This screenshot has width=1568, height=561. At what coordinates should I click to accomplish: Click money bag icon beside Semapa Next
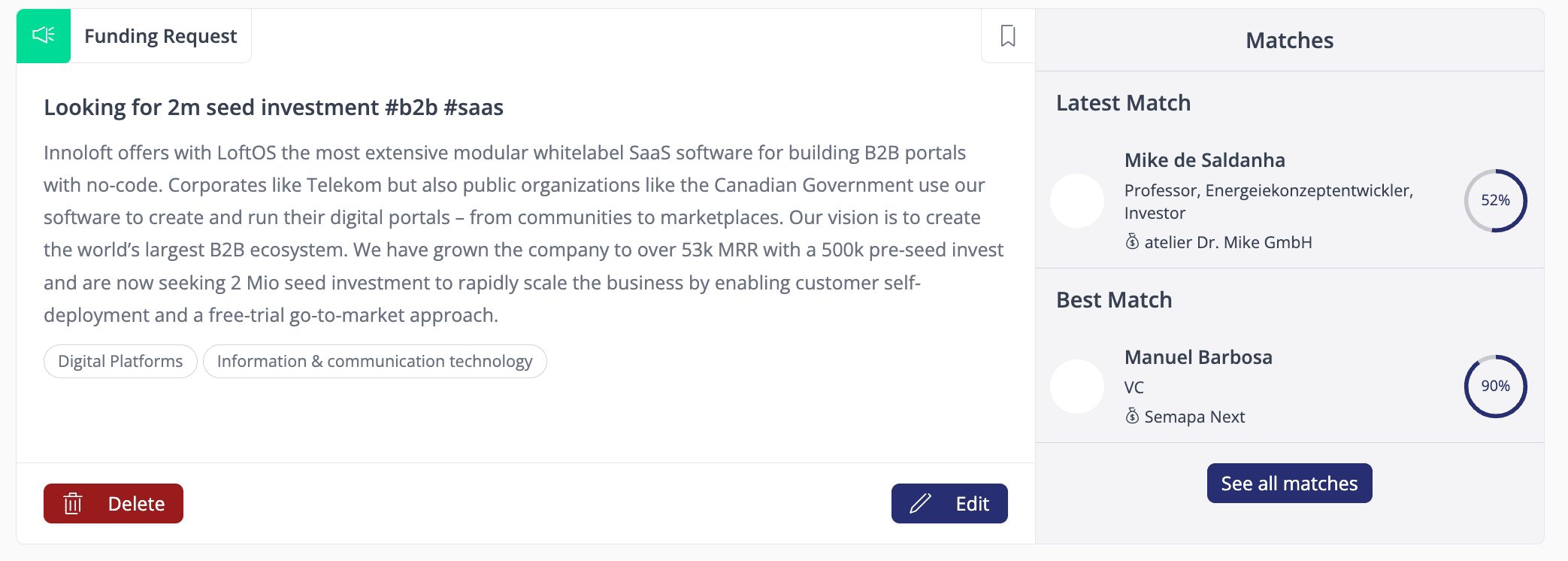point(1132,417)
